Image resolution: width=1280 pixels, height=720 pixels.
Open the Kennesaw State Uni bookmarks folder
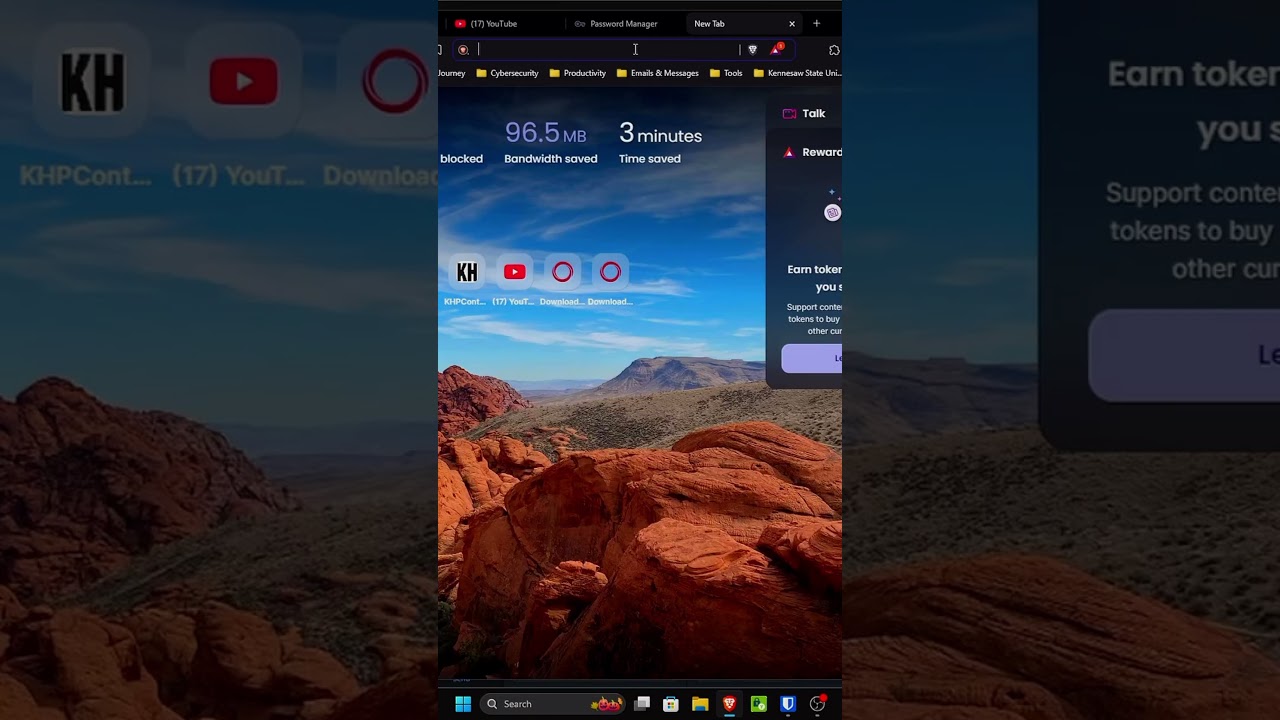coord(797,73)
